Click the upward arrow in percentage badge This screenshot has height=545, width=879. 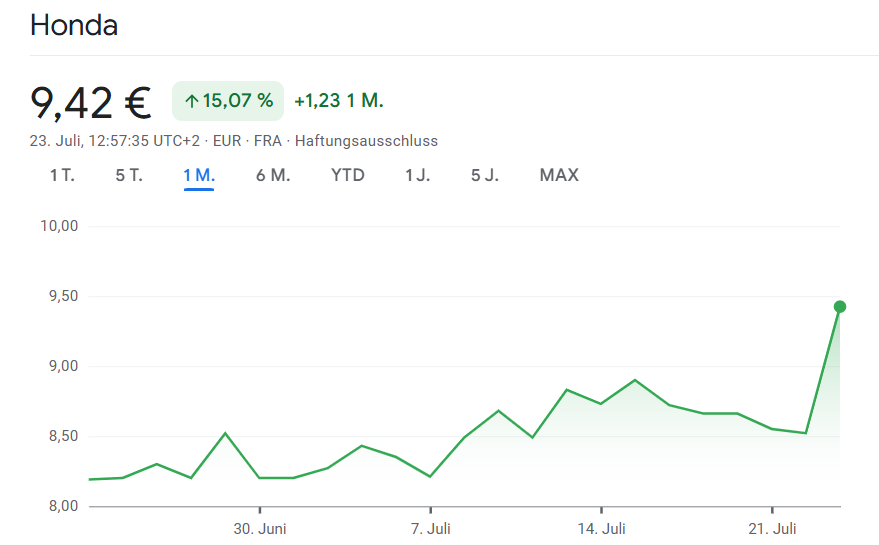[x=192, y=101]
